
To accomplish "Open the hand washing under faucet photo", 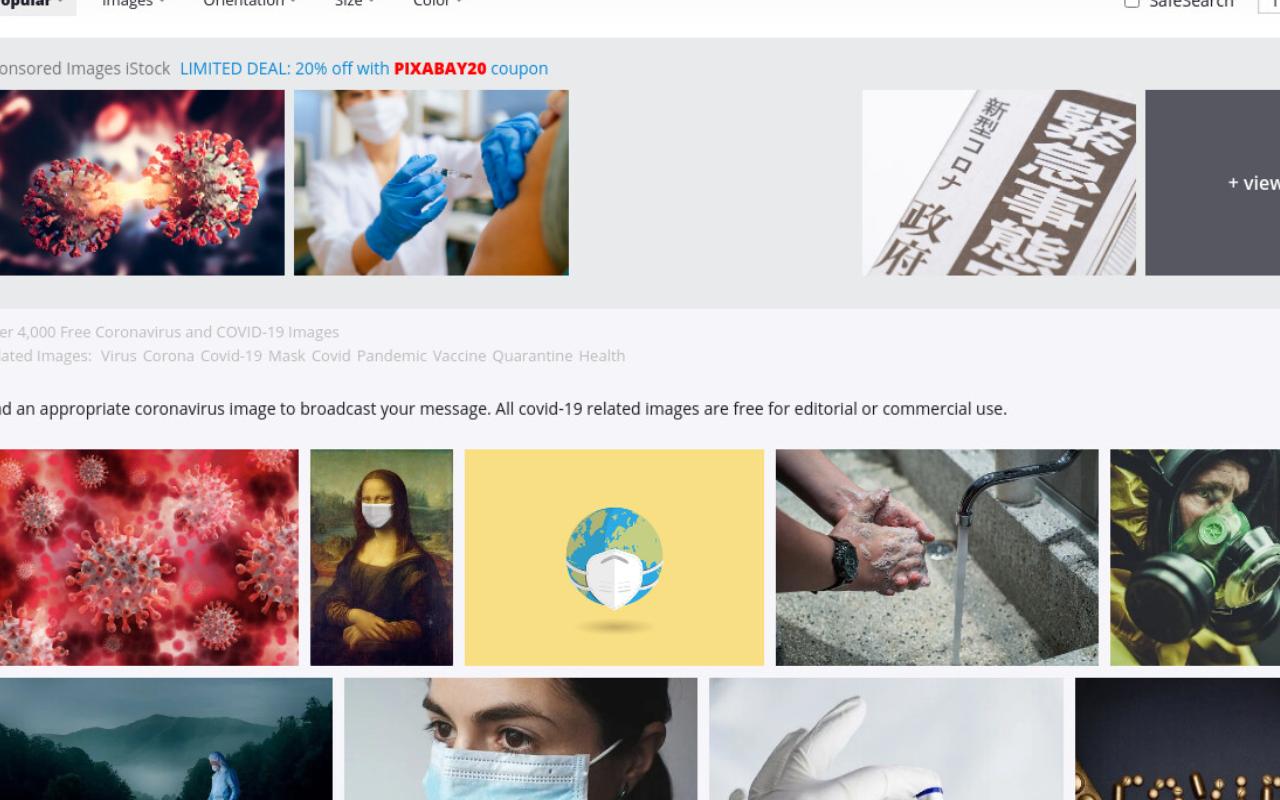I will [x=937, y=557].
